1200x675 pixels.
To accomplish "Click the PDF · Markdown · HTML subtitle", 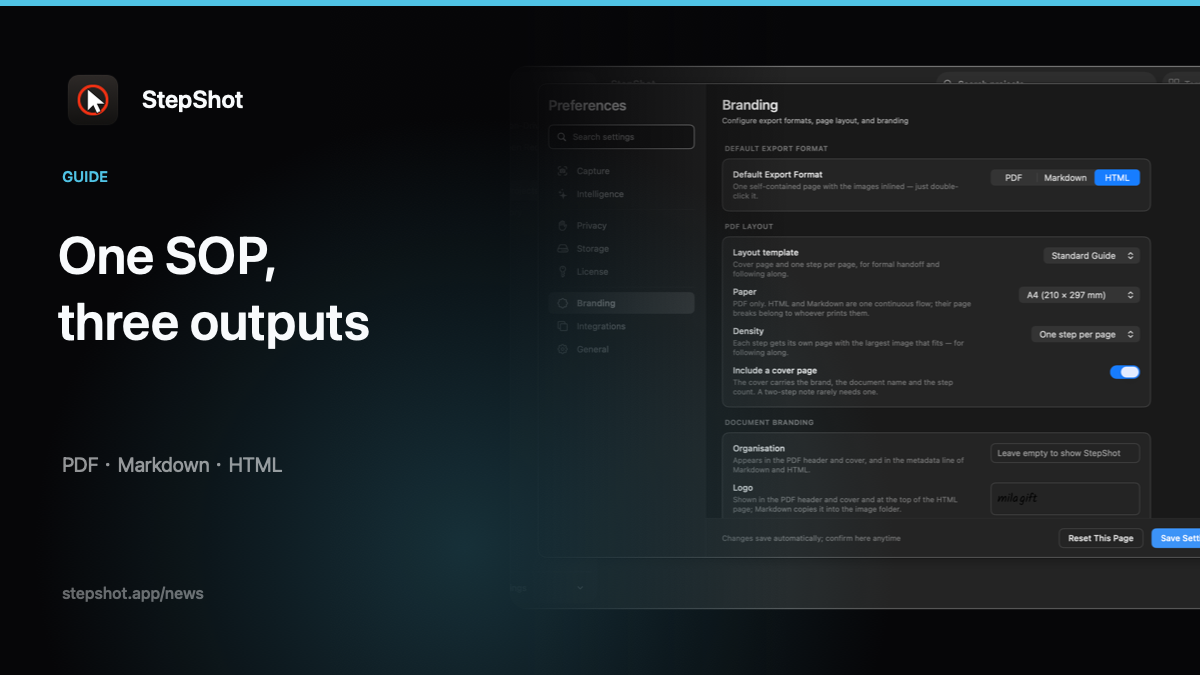I will pos(172,465).
